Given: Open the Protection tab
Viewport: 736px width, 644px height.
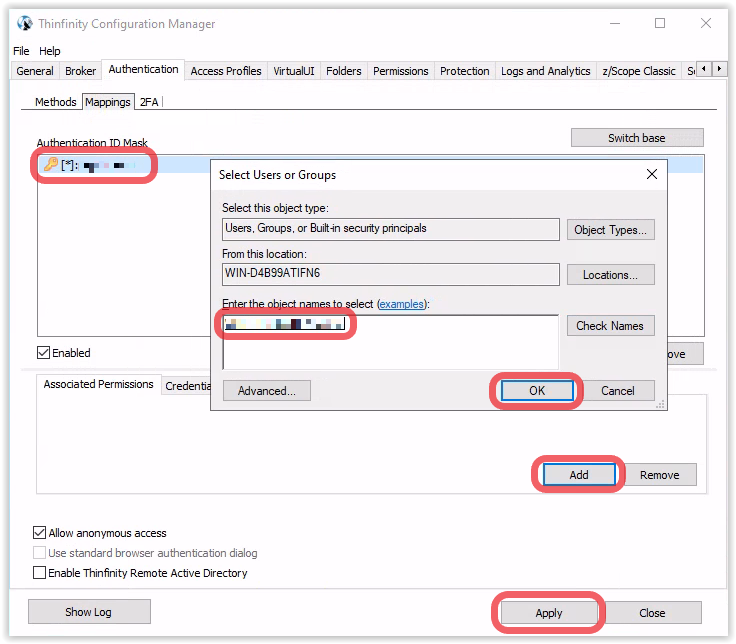Looking at the screenshot, I should 464,71.
